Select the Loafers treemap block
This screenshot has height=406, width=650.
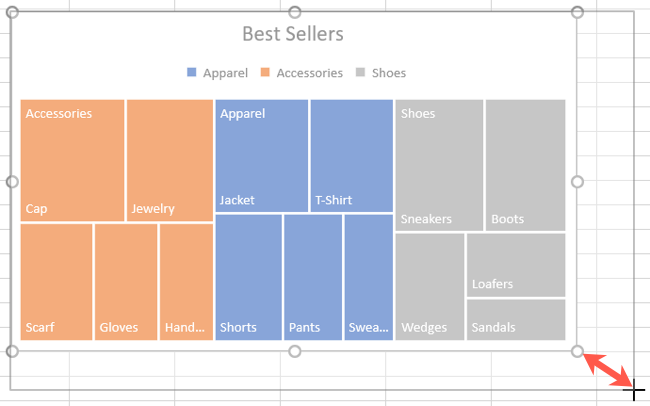[x=516, y=264]
